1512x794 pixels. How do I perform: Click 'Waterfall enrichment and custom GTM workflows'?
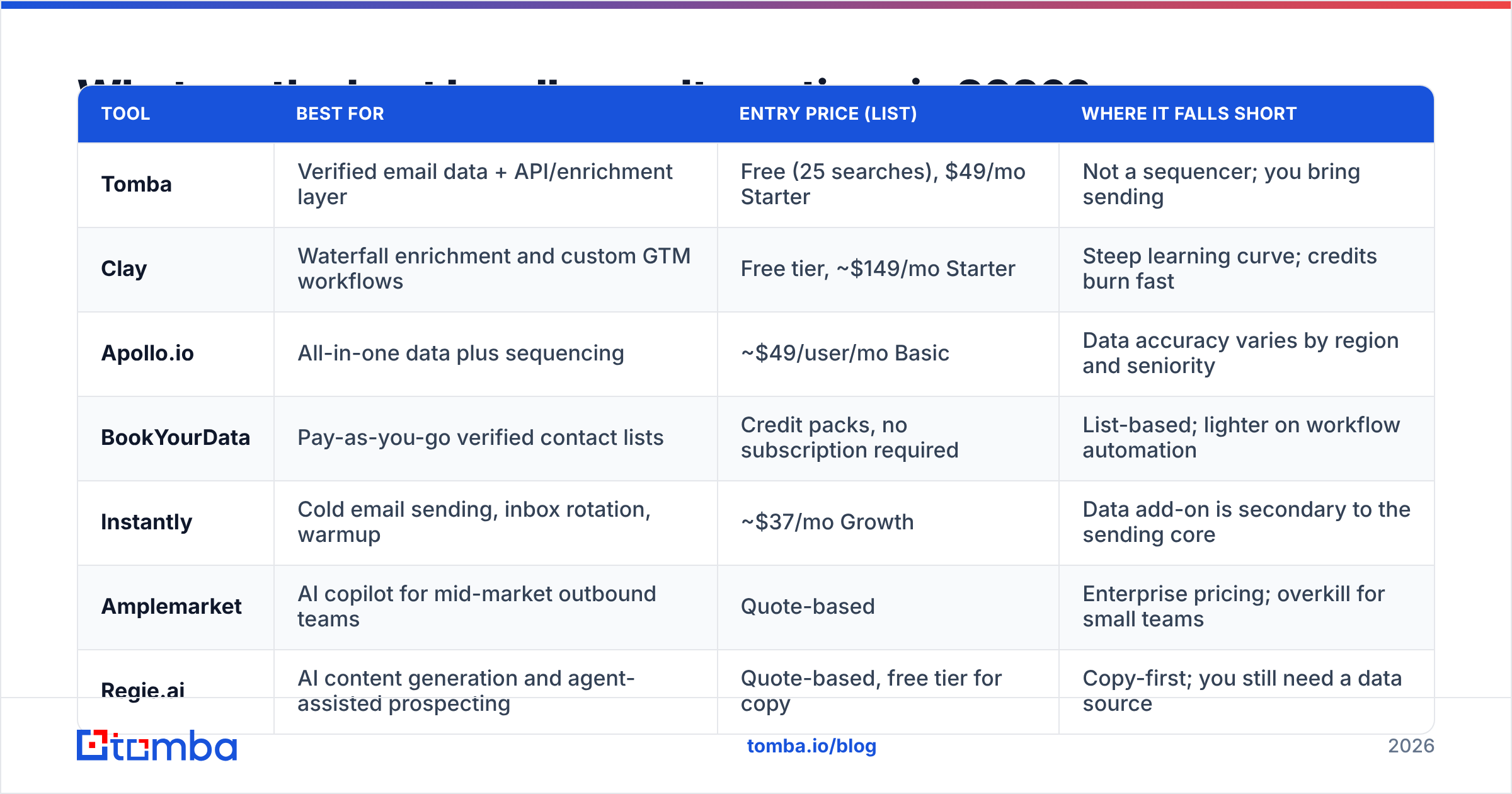[494, 268]
